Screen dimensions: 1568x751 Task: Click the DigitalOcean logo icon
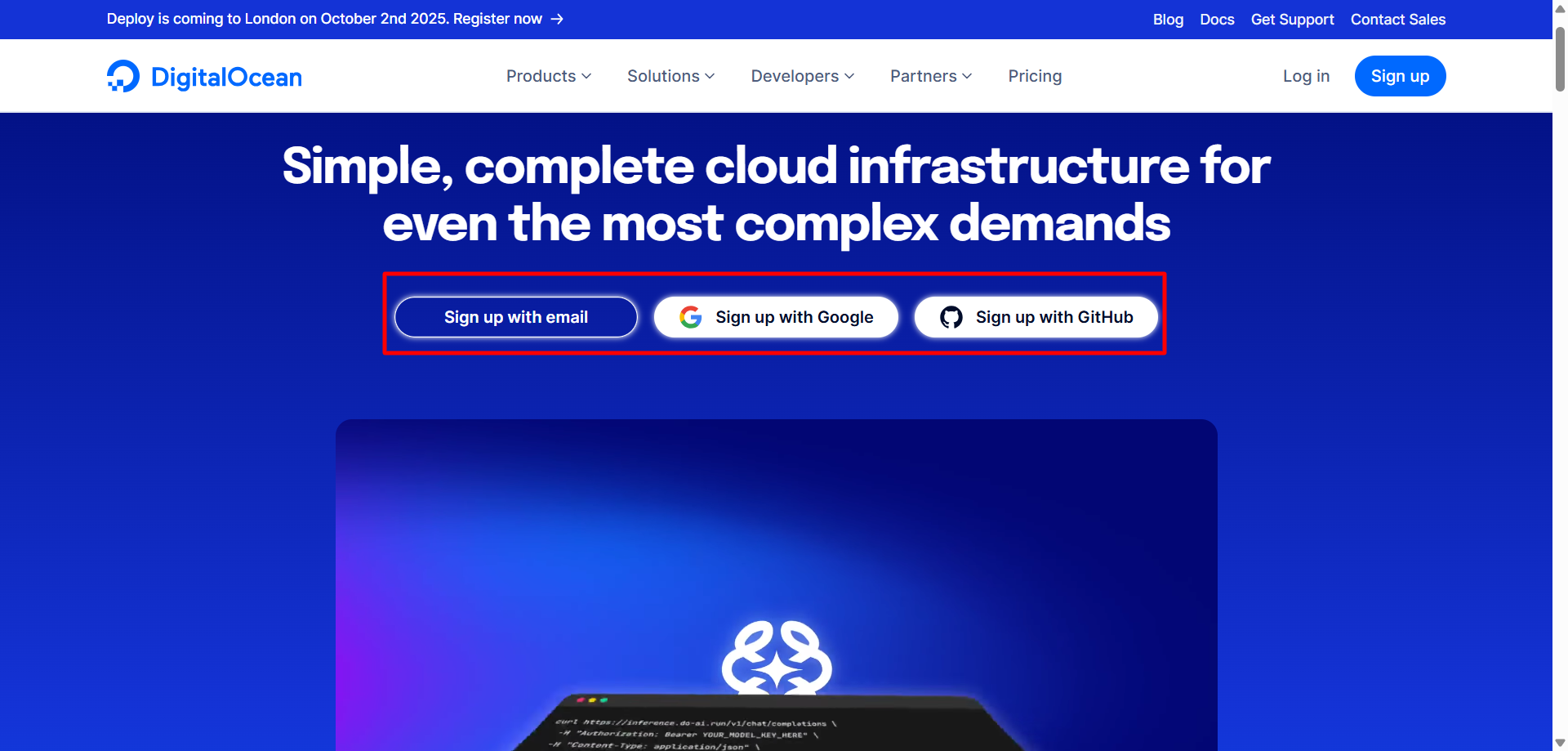[x=123, y=76]
